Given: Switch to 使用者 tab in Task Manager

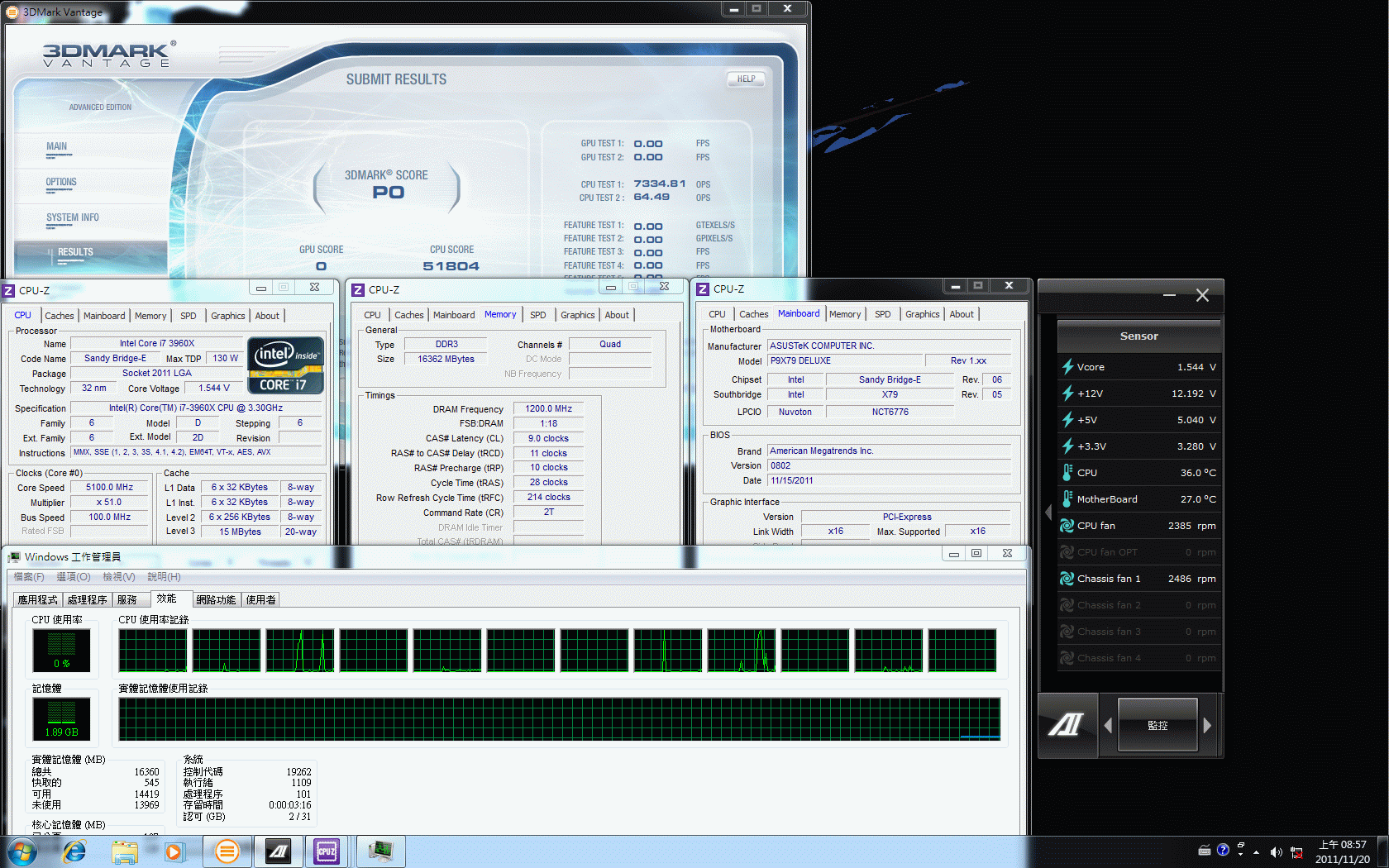Looking at the screenshot, I should pos(261,600).
